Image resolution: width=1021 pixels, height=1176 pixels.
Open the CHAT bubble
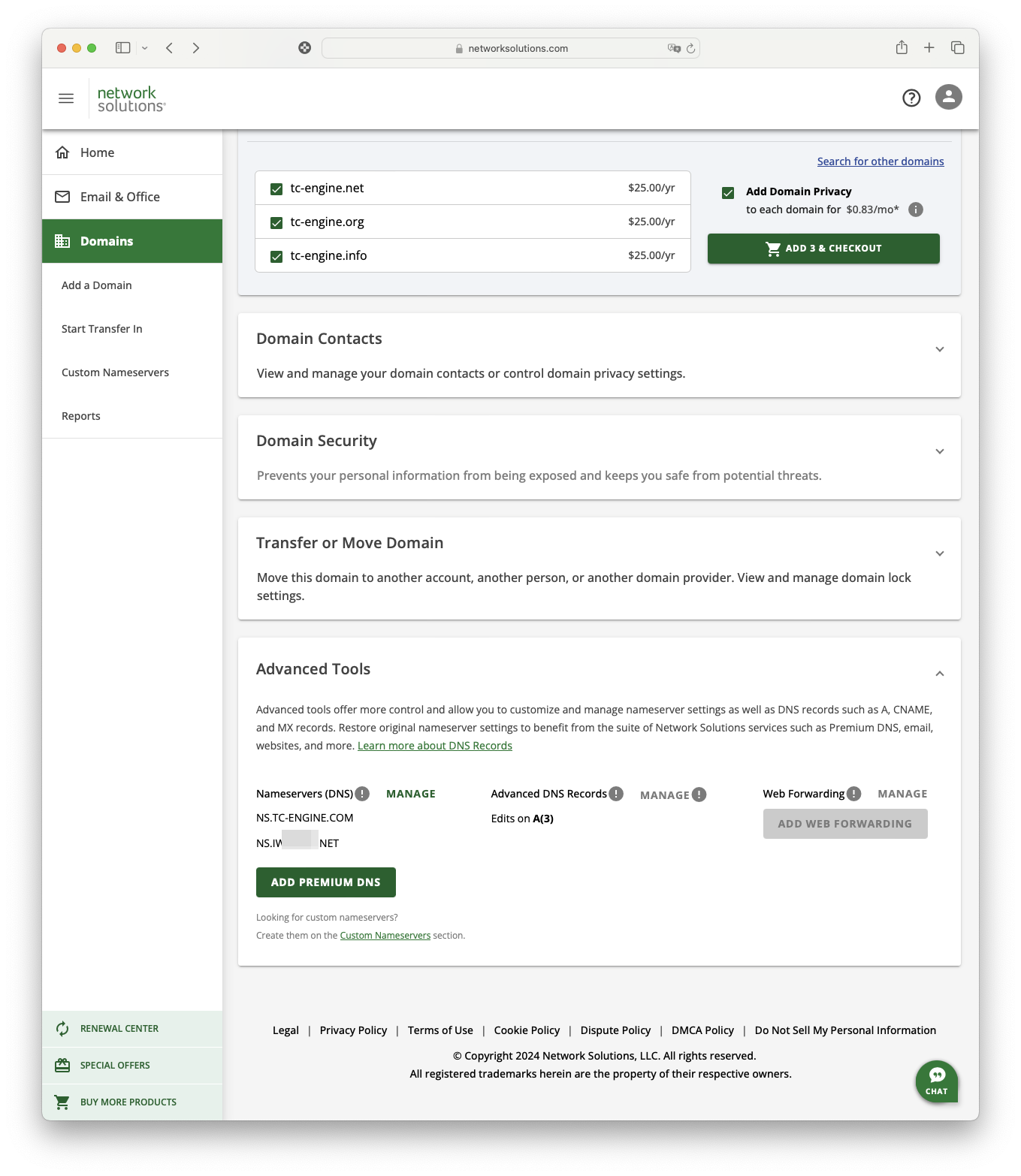click(936, 1081)
